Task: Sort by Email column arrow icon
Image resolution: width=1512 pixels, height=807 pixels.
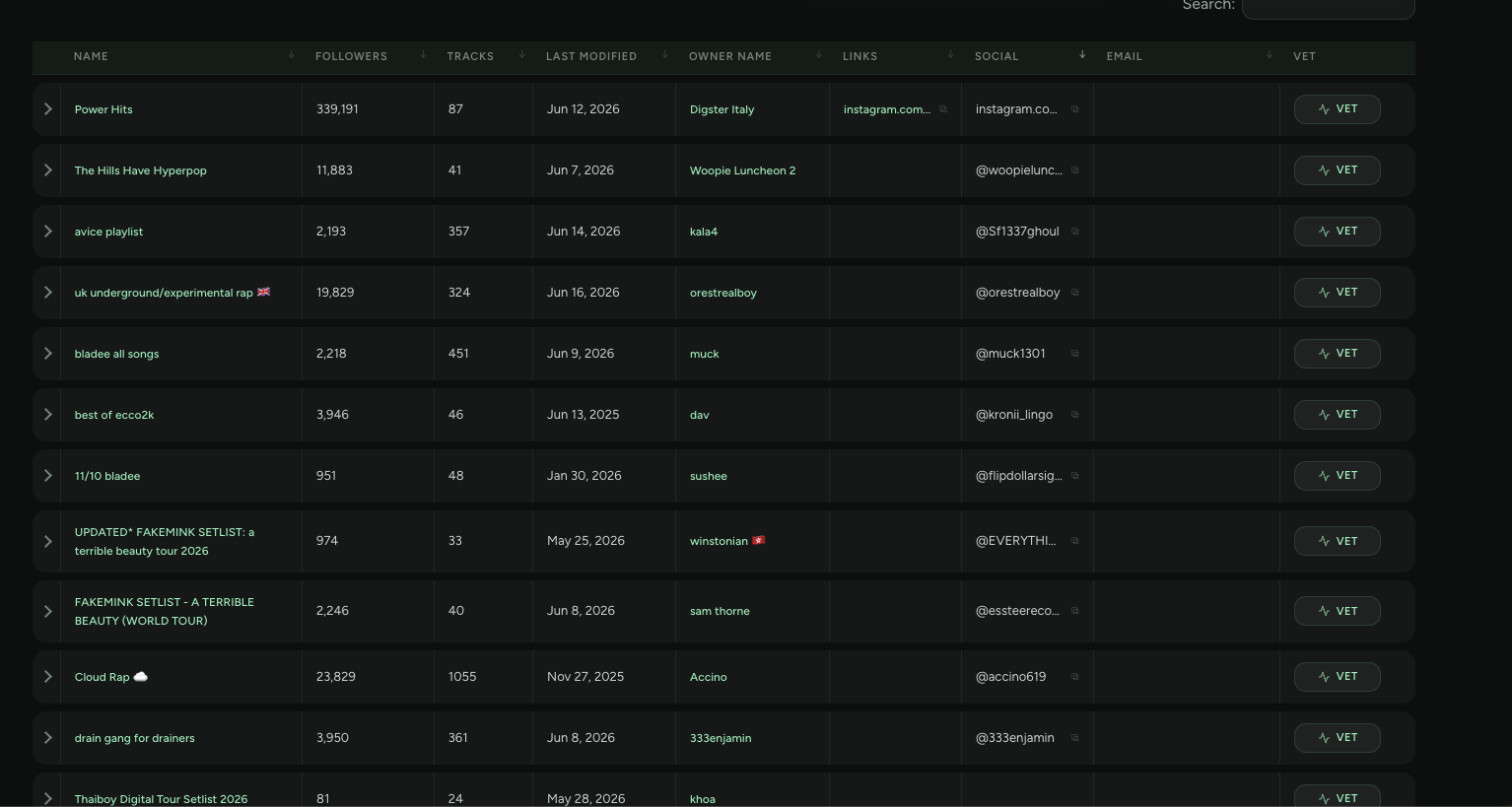Action: click(x=1270, y=55)
